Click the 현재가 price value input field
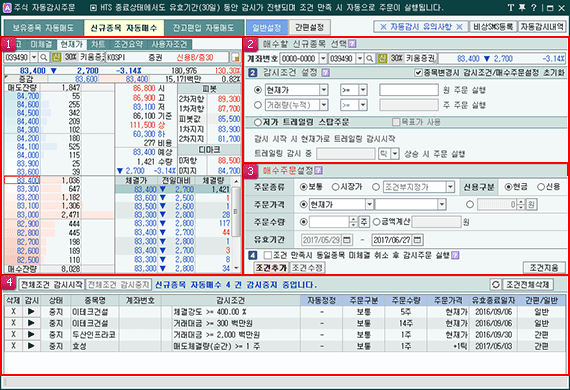Viewport: 570px width, 390px height. pyautogui.click(x=409, y=90)
